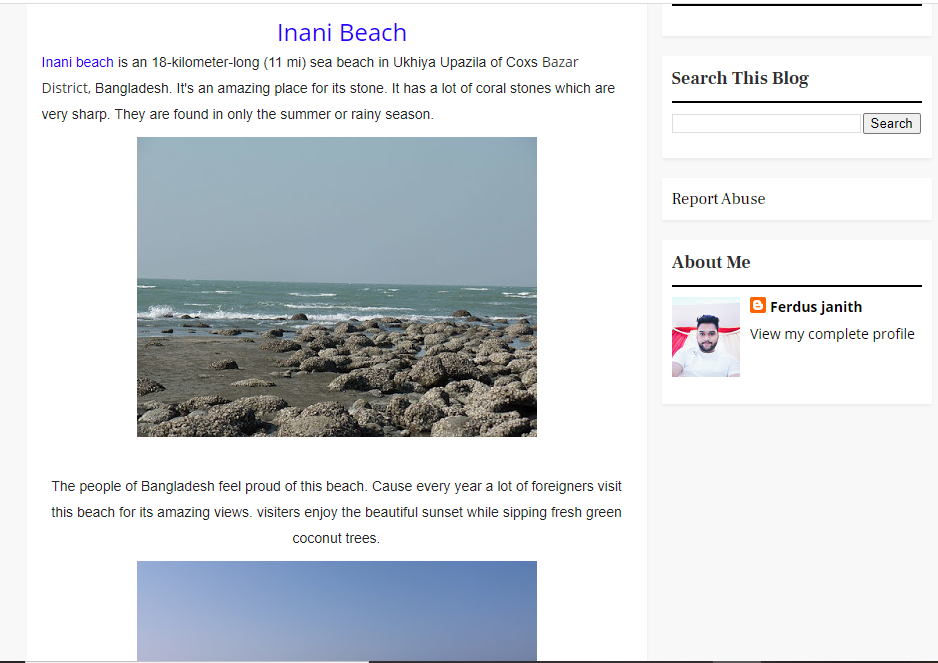Click the blue sky image at bottom

[336, 610]
